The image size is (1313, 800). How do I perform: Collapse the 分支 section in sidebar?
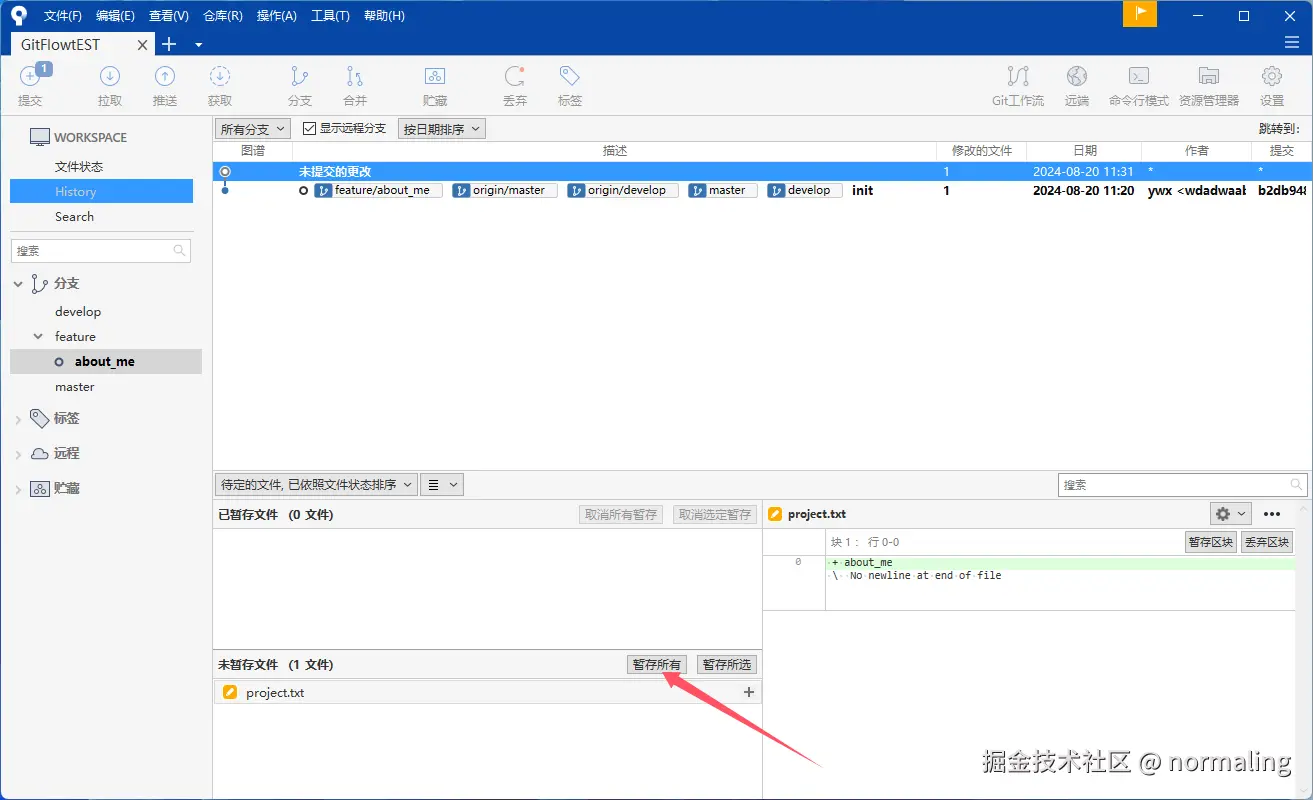click(x=18, y=285)
